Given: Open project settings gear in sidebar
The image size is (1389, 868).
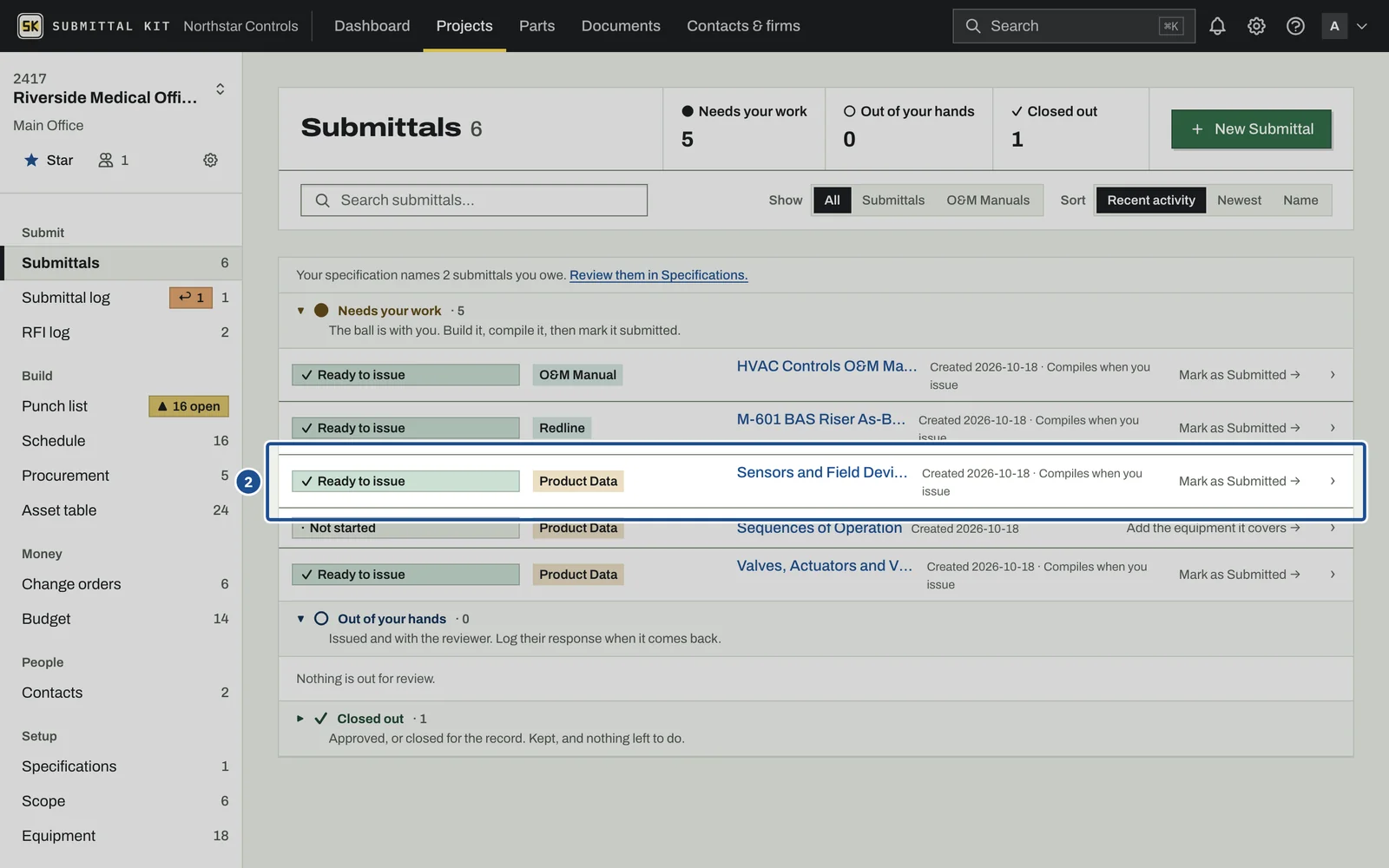Looking at the screenshot, I should click(x=210, y=160).
